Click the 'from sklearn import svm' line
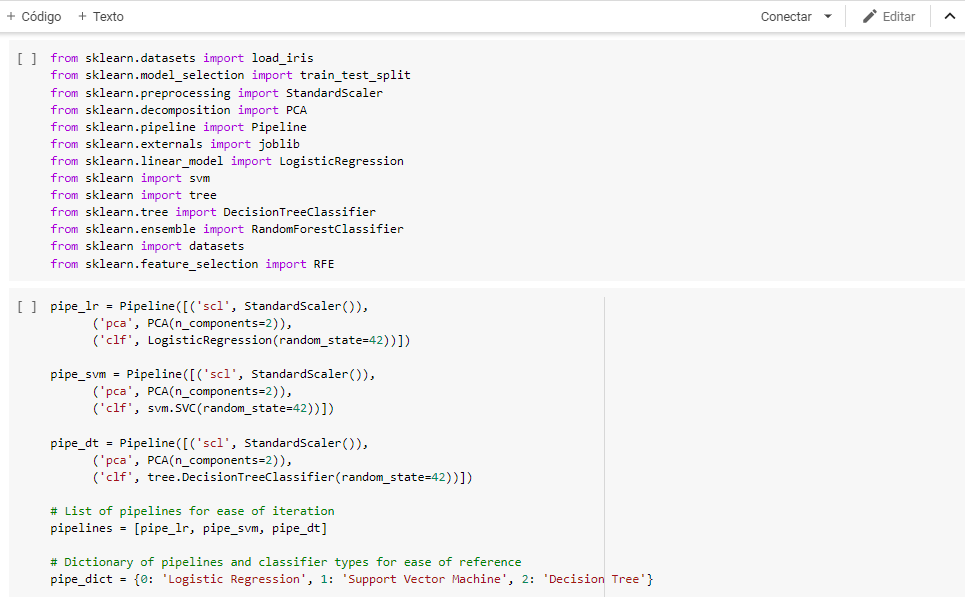The width and height of the screenshot is (965, 597). 130,178
